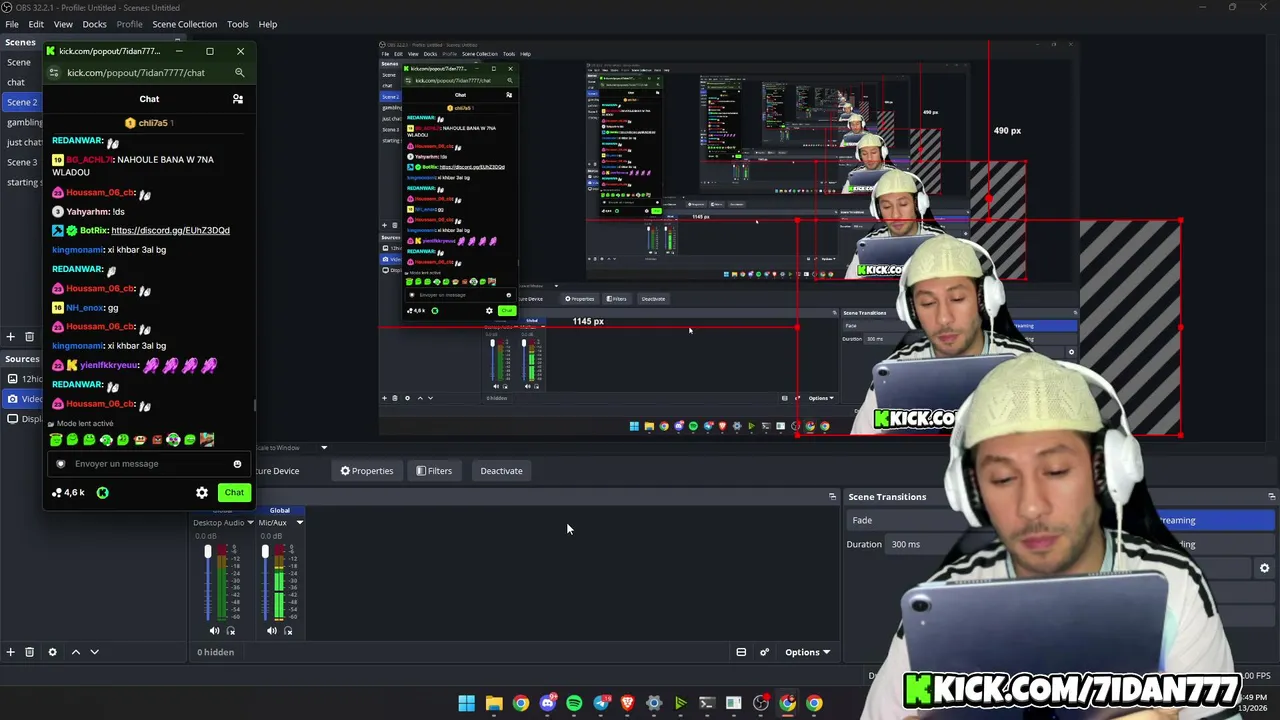Open the Windows Start menu
This screenshot has height=720, width=1280.
[x=467, y=703]
